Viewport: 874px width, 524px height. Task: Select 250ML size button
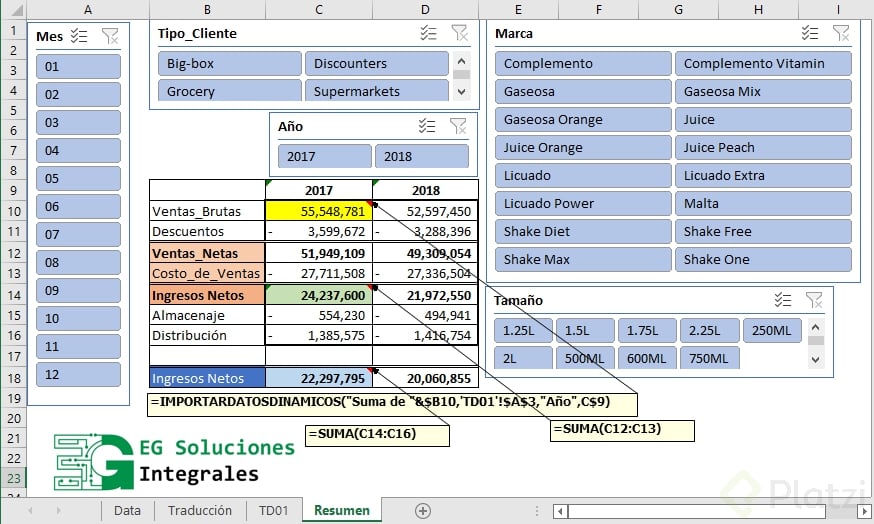pos(772,331)
